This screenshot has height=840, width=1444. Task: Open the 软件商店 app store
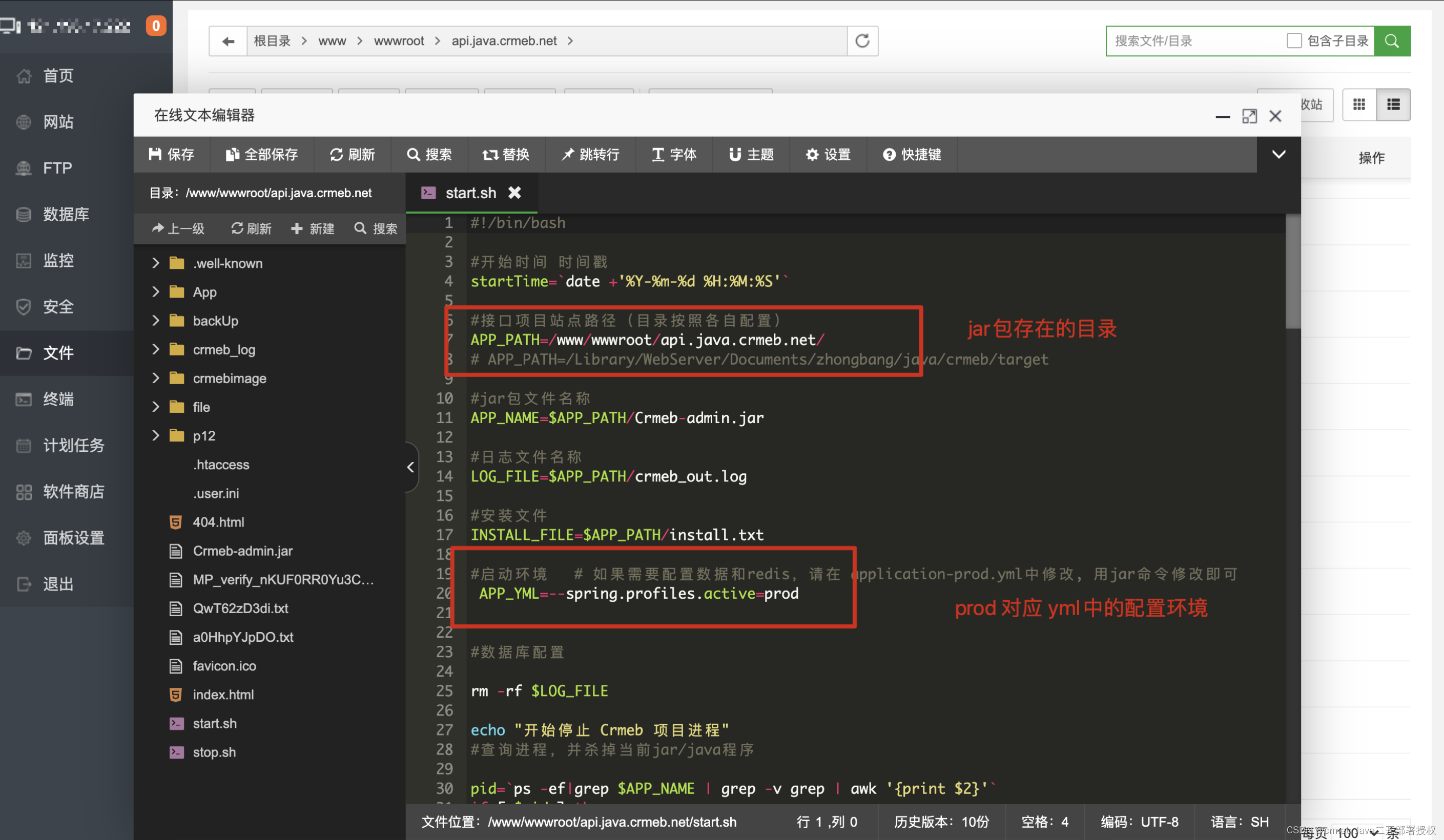(x=73, y=491)
